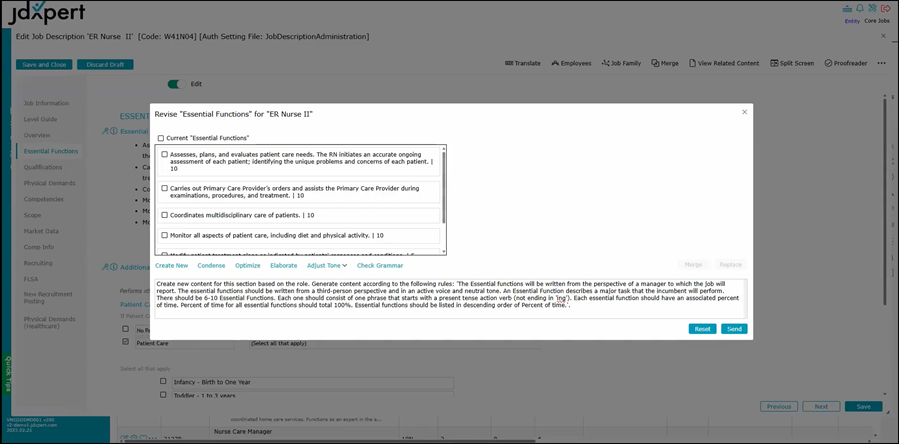The height and width of the screenshot is (444, 899).
Task: Choose the Check Grammar option
Action: pos(380,266)
